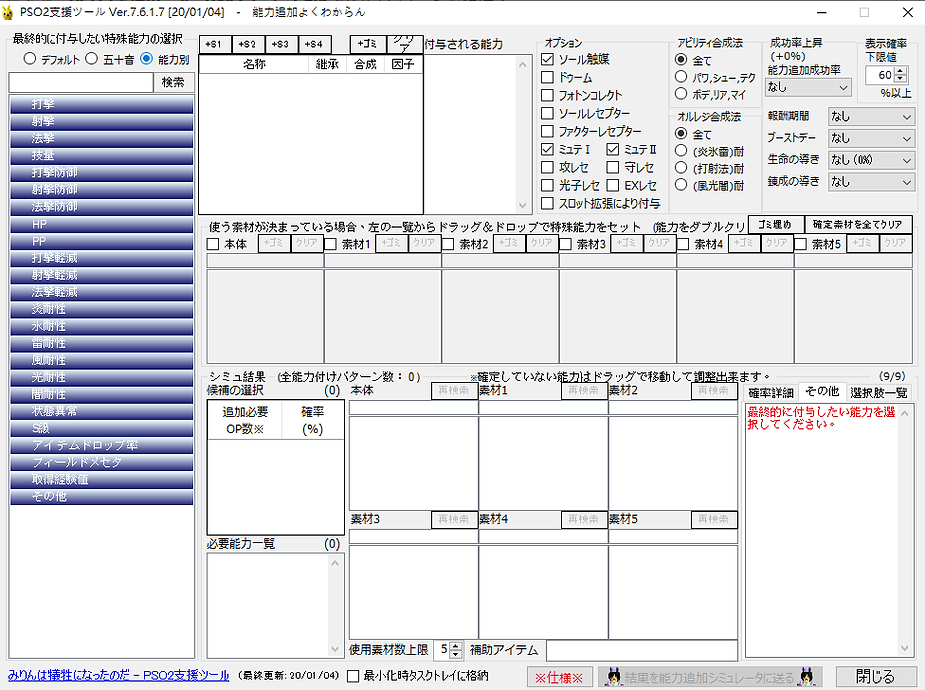
Task: Expand the HP category
Action: 101,224
